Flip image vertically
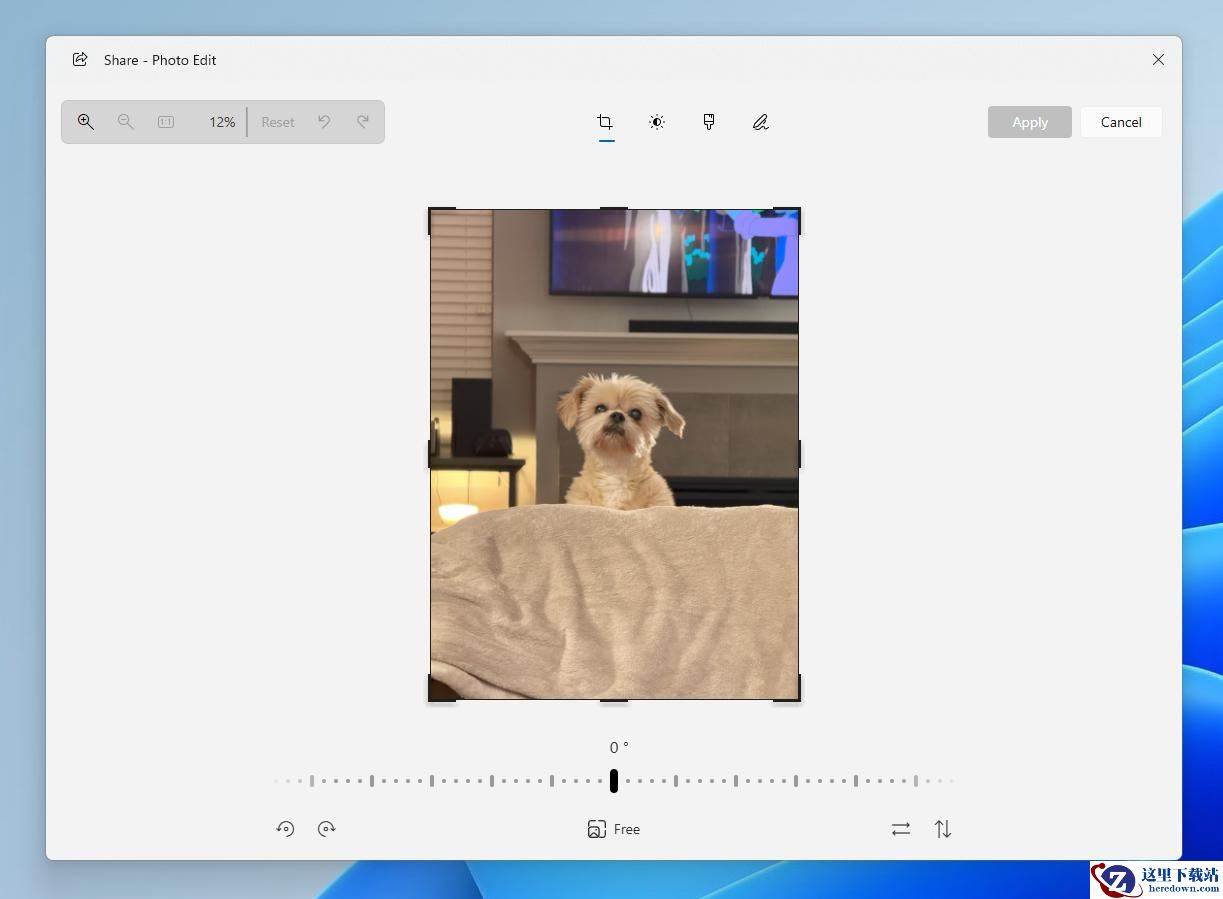This screenshot has width=1223, height=899. click(943, 829)
